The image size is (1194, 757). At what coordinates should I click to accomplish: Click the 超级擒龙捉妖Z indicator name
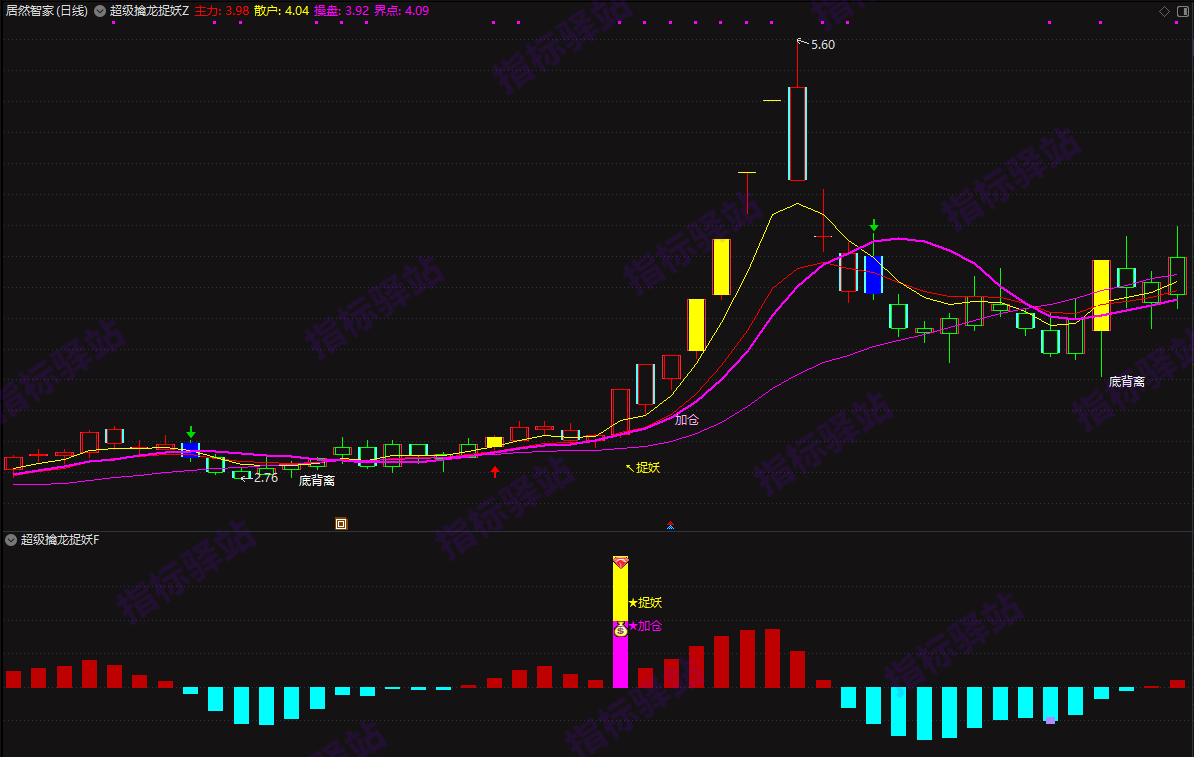click(149, 11)
